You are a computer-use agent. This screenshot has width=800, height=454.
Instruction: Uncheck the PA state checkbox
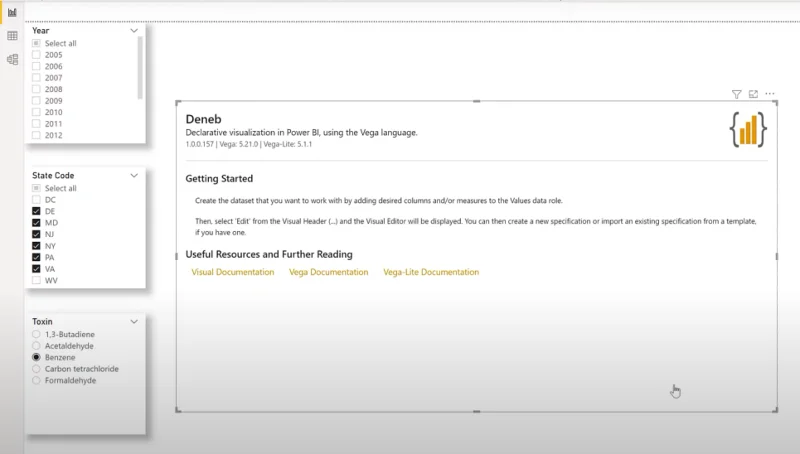[x=36, y=257]
